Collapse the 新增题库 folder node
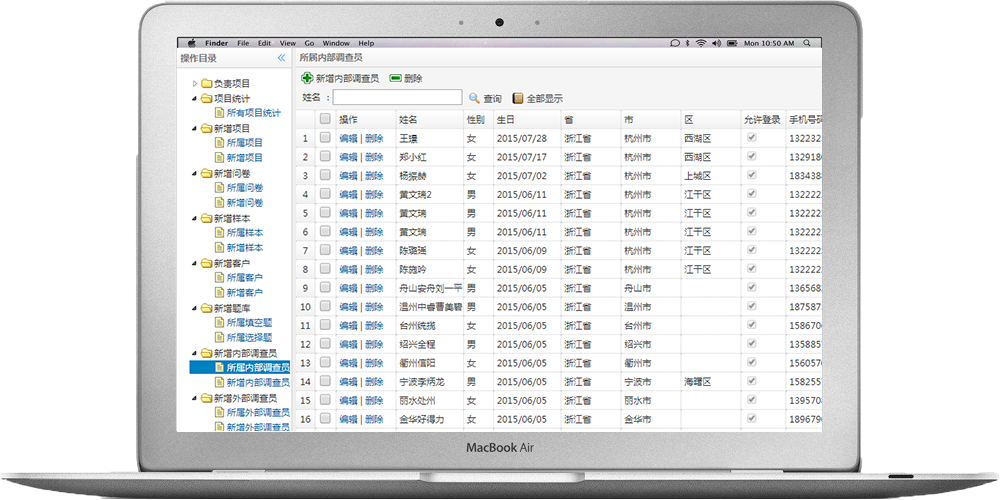 pyautogui.click(x=195, y=308)
